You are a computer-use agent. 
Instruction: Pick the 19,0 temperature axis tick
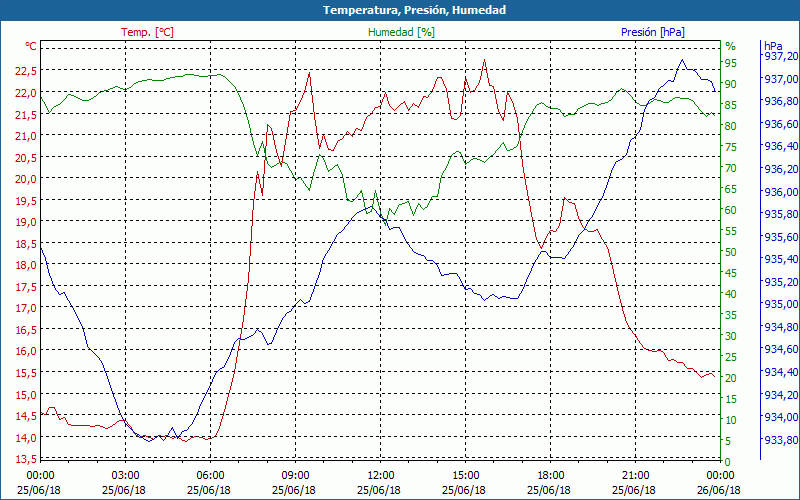coord(26,222)
